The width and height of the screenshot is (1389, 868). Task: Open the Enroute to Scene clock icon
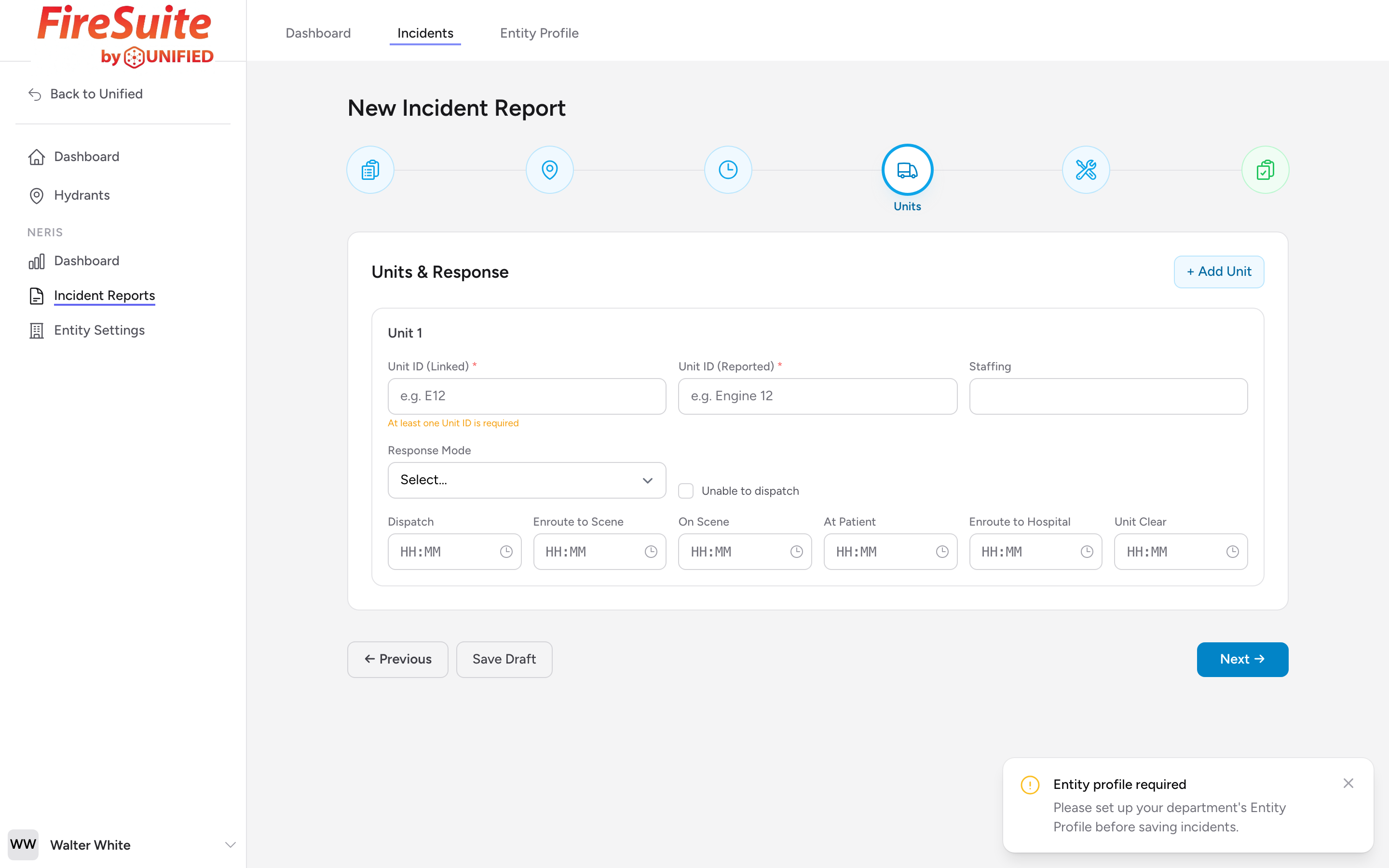pos(650,552)
